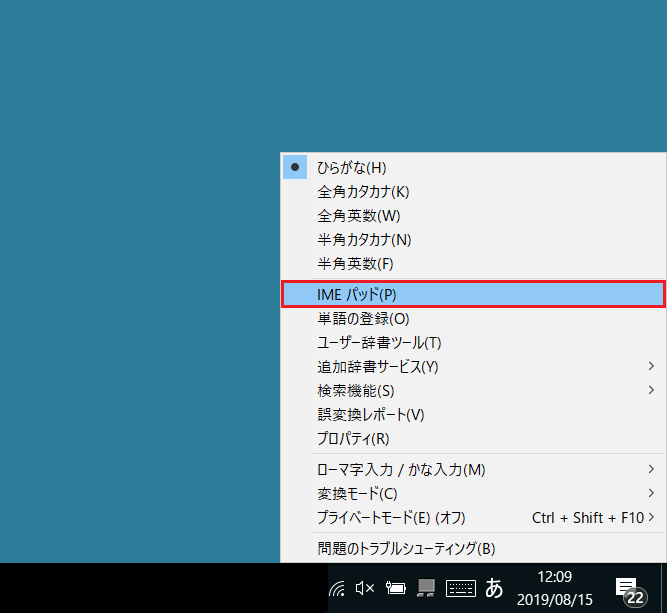The image size is (667, 613).
Task: Open the clock showing 12:09
Action: click(x=554, y=588)
